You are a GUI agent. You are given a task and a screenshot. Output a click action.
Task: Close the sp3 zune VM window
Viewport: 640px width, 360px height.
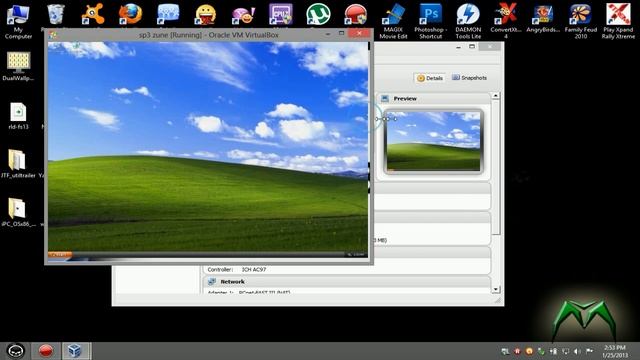point(359,33)
